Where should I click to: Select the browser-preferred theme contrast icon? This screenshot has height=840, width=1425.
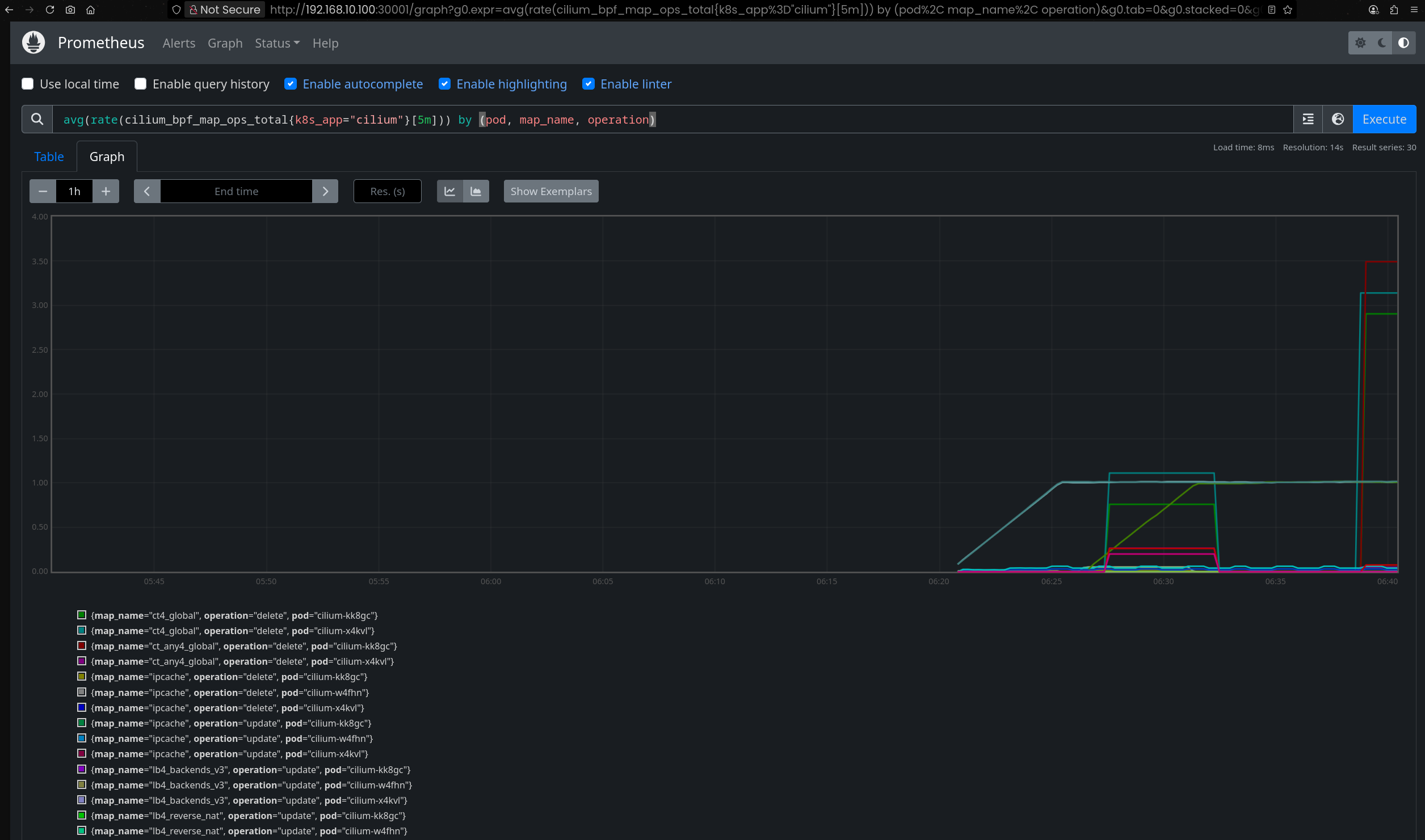click(x=1403, y=43)
